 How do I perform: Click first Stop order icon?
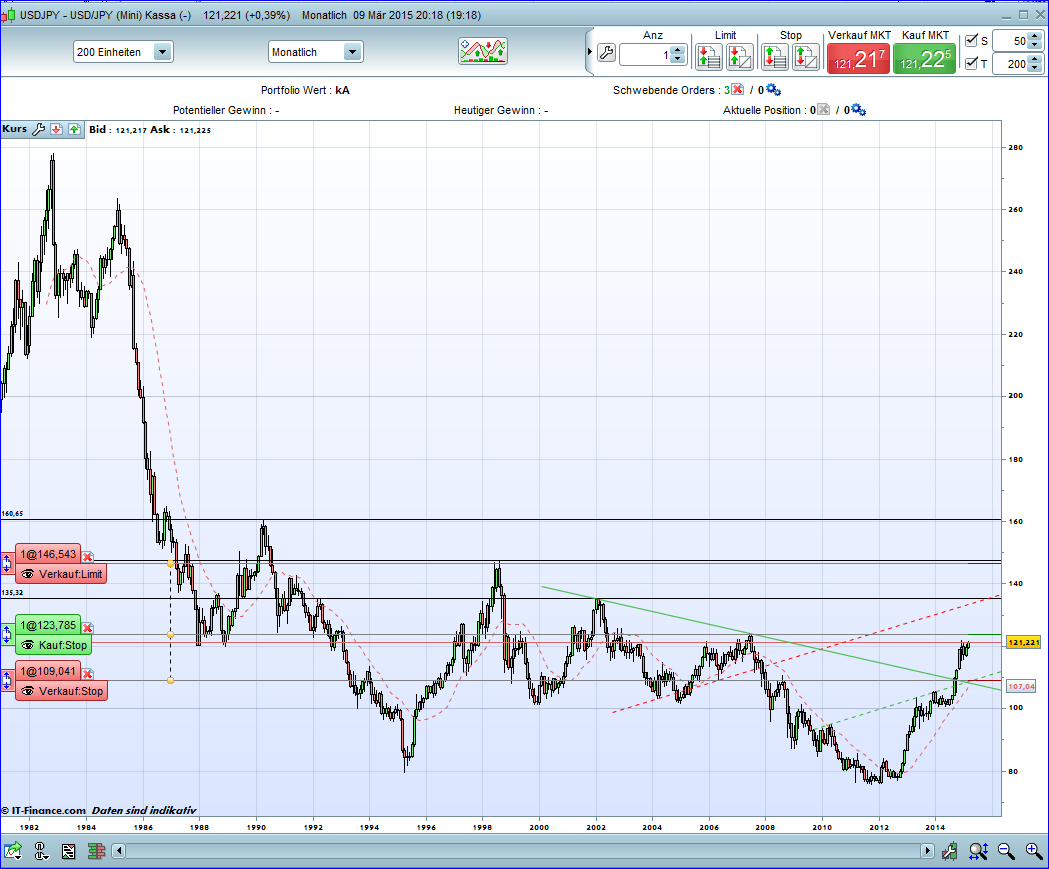click(775, 58)
